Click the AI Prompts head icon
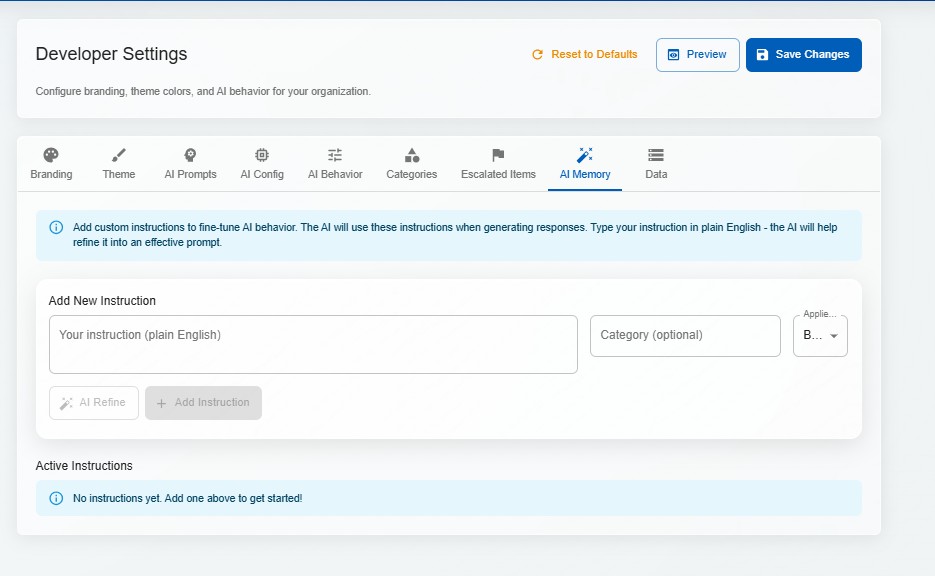Viewport: 935px width, 576px height. click(190, 155)
